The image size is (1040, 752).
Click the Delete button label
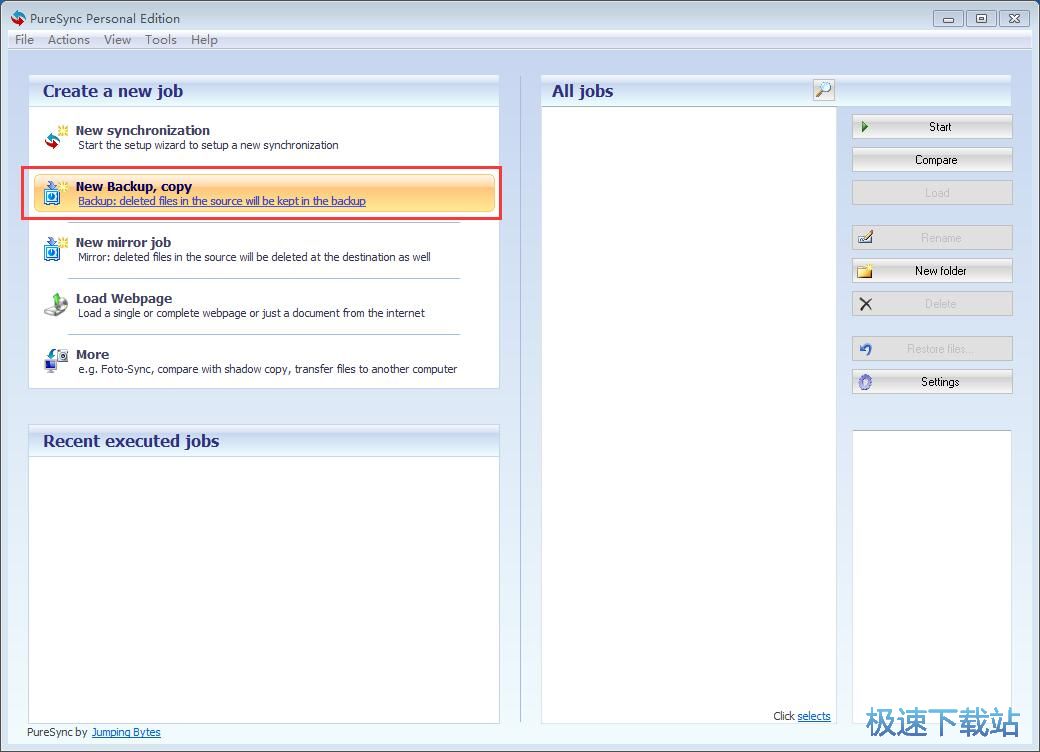pos(941,304)
